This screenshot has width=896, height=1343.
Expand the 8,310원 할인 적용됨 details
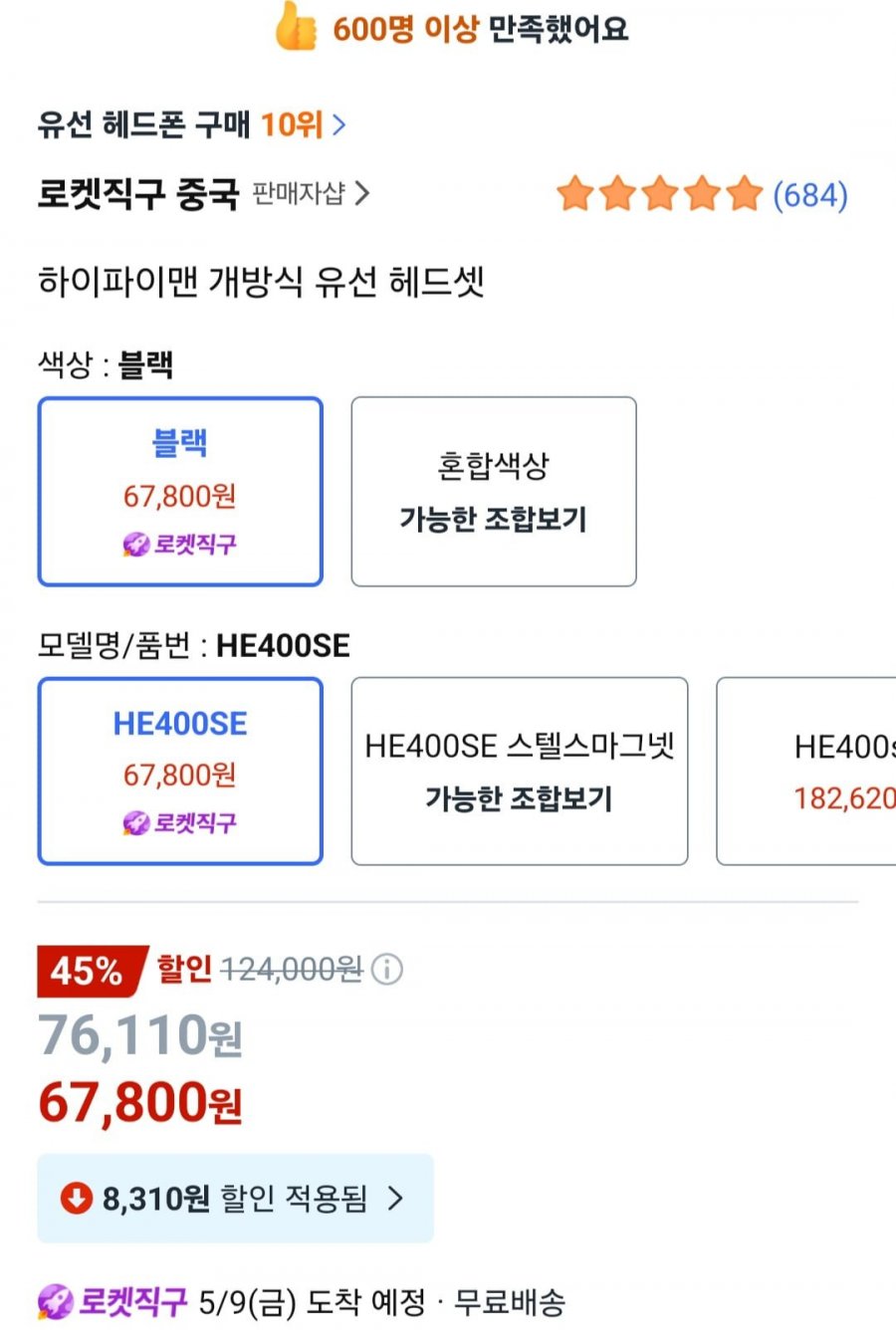[236, 1198]
